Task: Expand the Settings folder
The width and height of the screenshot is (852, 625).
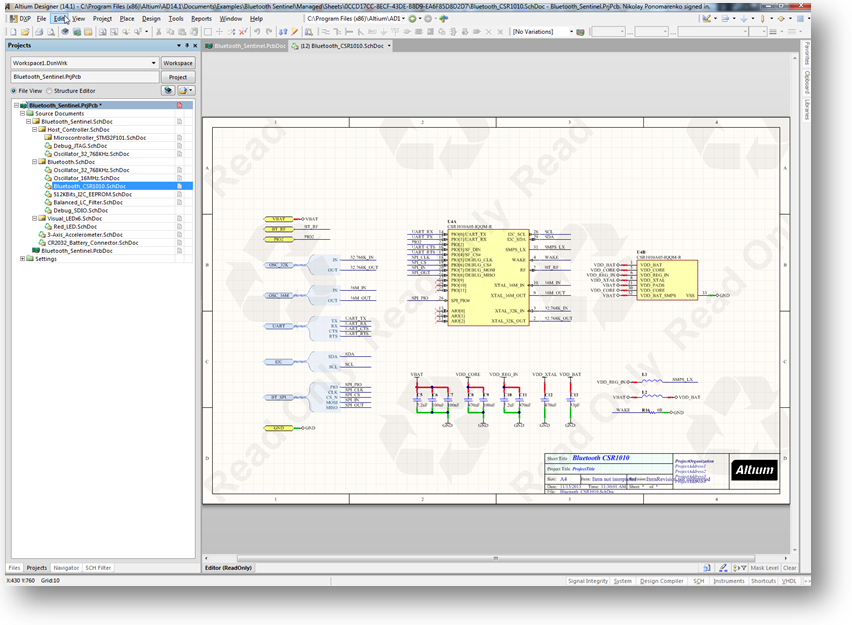Action: (x=22, y=259)
